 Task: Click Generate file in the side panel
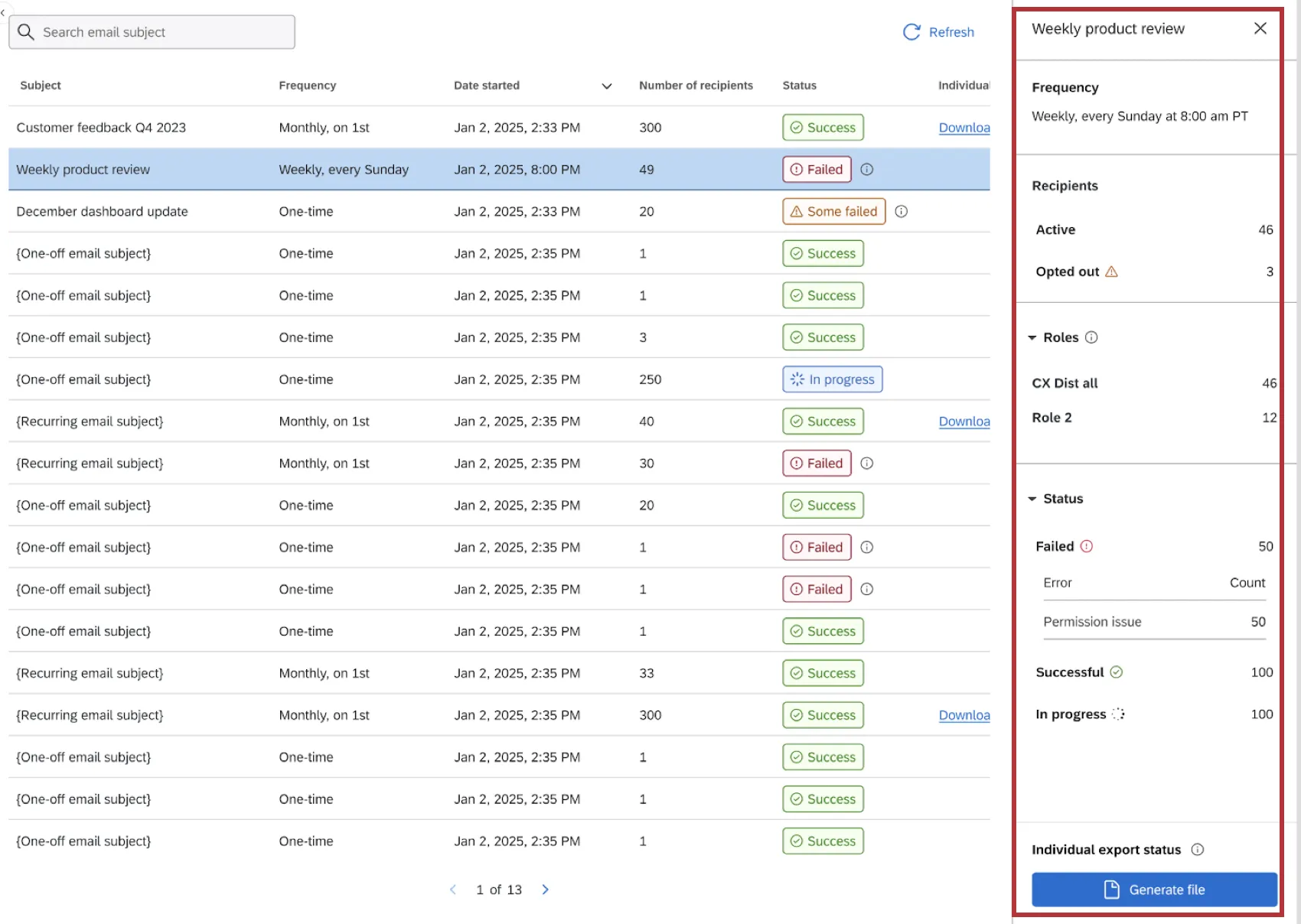pos(1153,889)
